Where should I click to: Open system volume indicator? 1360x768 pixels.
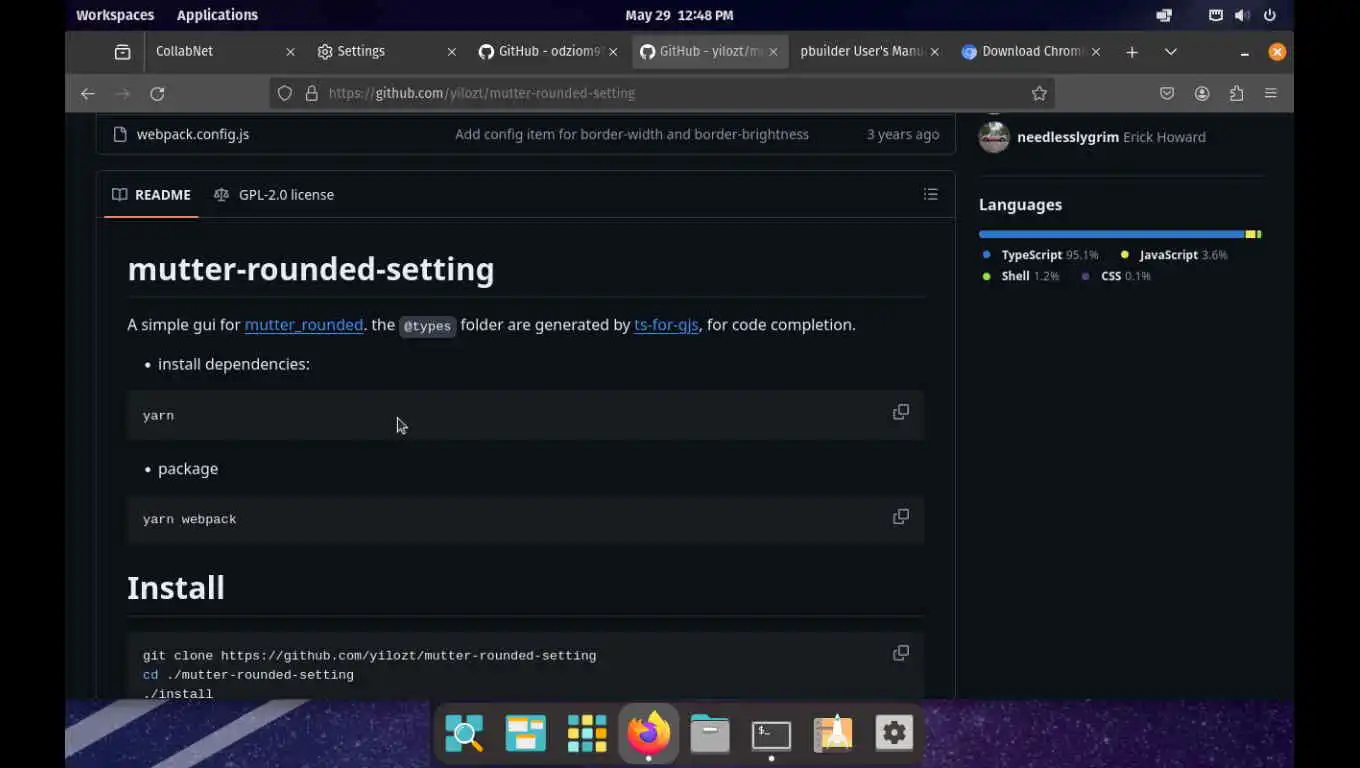pos(1242,15)
